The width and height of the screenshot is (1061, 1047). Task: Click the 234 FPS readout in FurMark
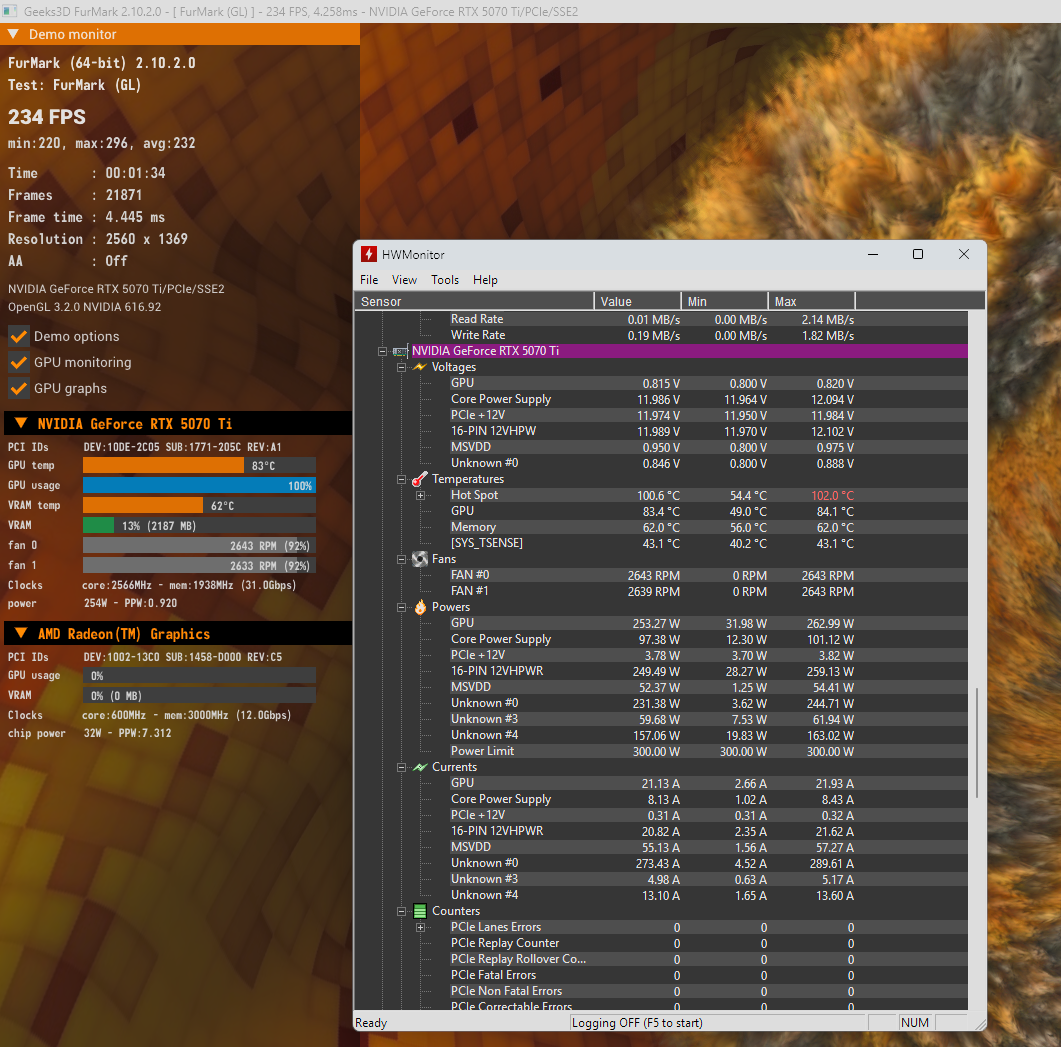47,117
